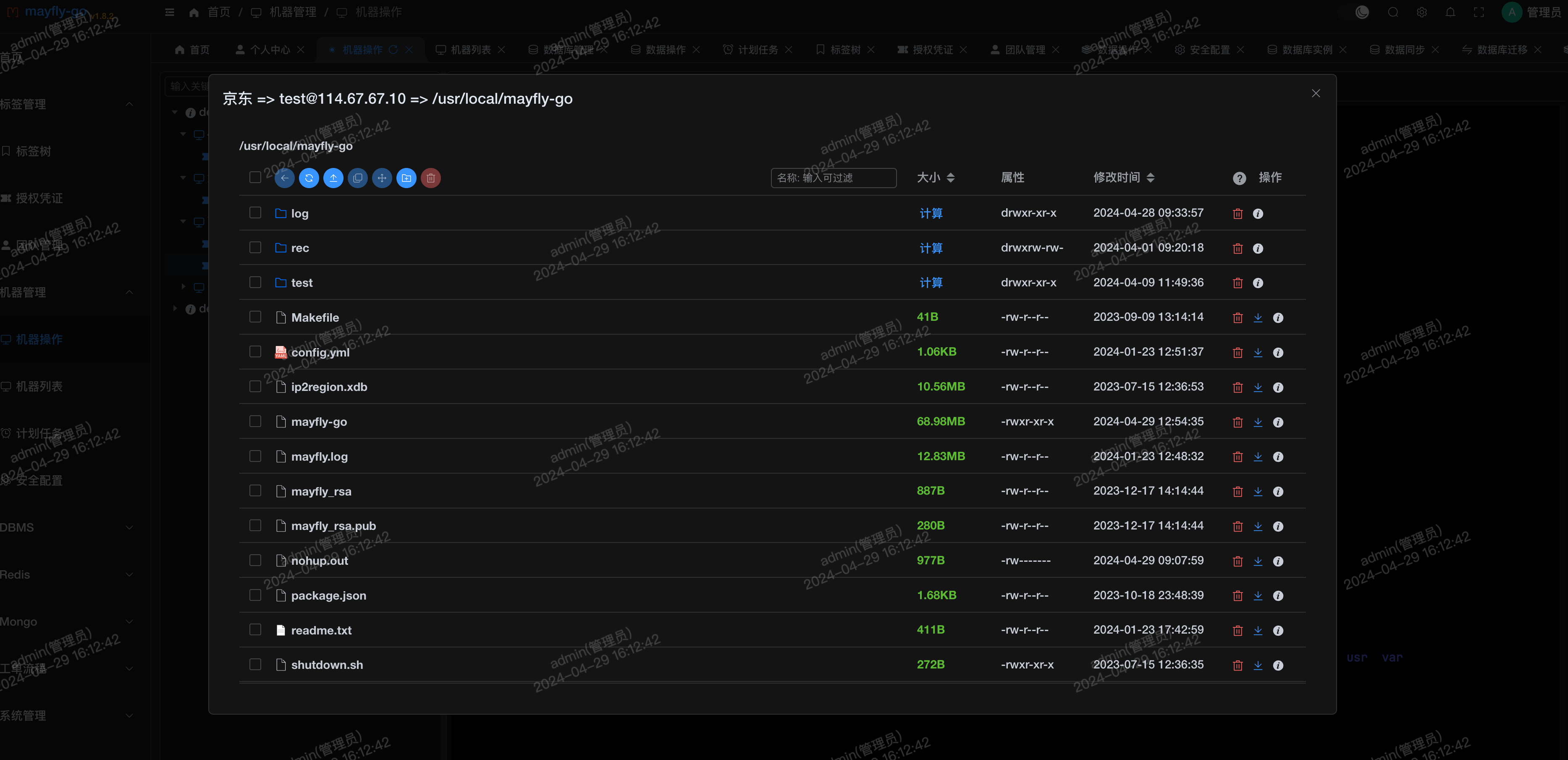
Task: Click the move files toolbar icon
Action: [x=382, y=178]
